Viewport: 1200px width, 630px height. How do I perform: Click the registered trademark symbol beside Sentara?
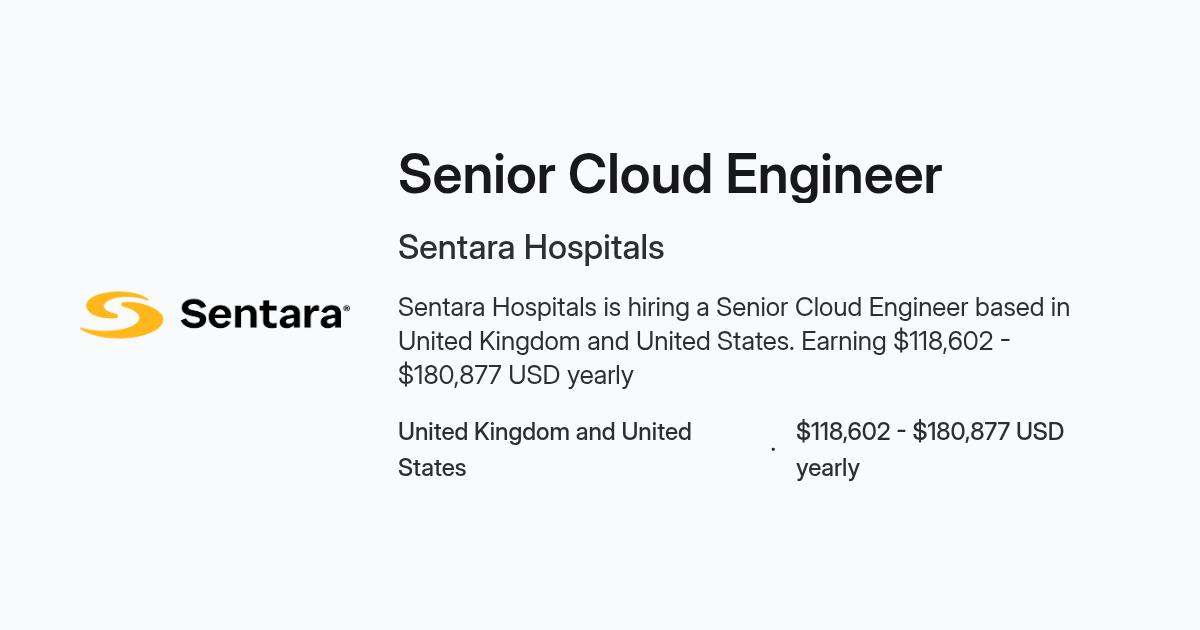pos(347,309)
